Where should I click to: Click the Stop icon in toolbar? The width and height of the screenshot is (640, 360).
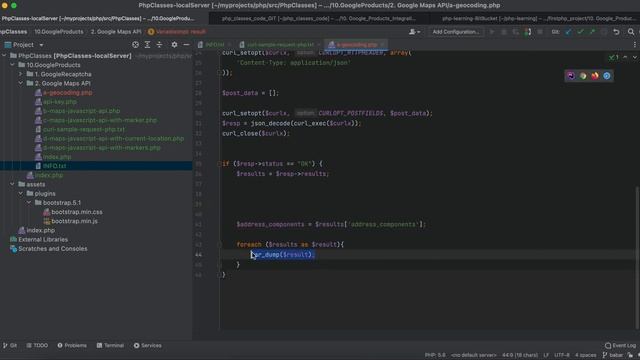click(x=540, y=32)
